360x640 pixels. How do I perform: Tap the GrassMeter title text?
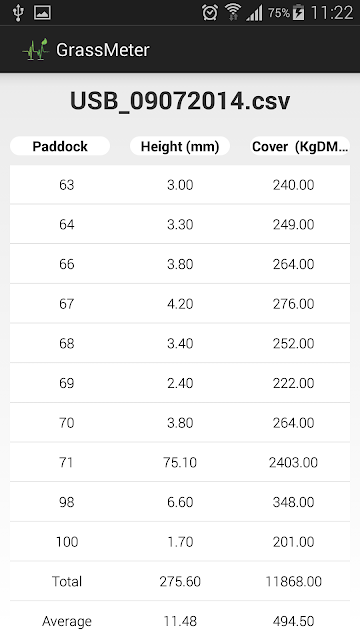point(103,50)
